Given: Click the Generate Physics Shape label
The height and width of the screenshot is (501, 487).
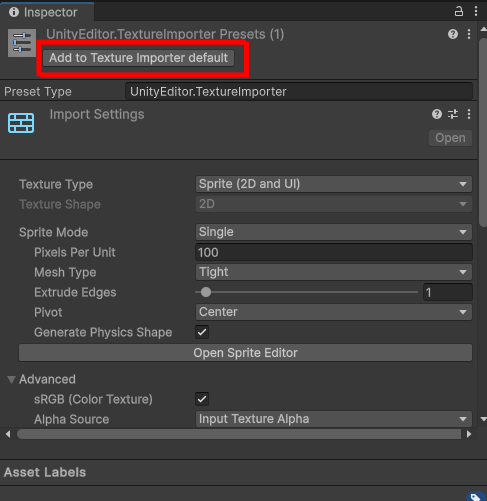Looking at the screenshot, I should [103, 332].
